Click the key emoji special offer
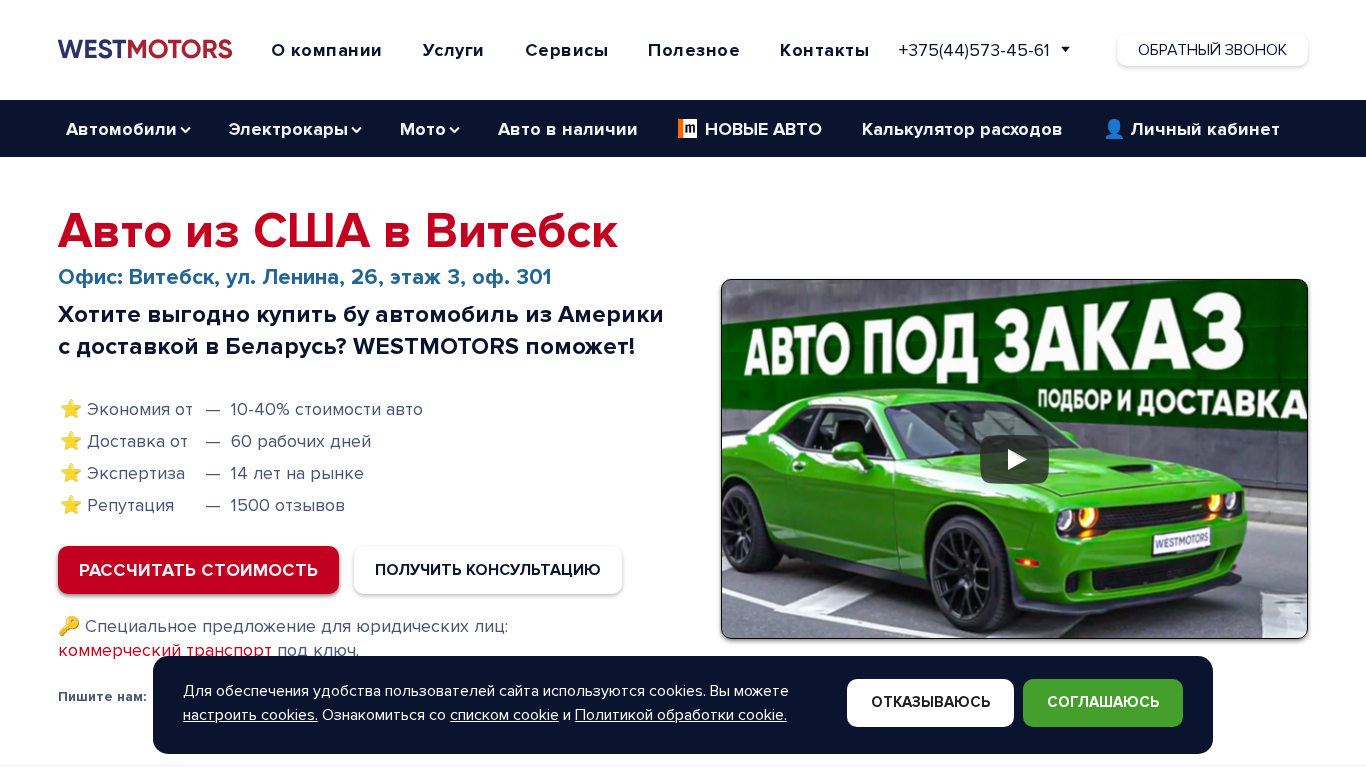Image resolution: width=1366 pixels, height=768 pixels. coord(69,626)
